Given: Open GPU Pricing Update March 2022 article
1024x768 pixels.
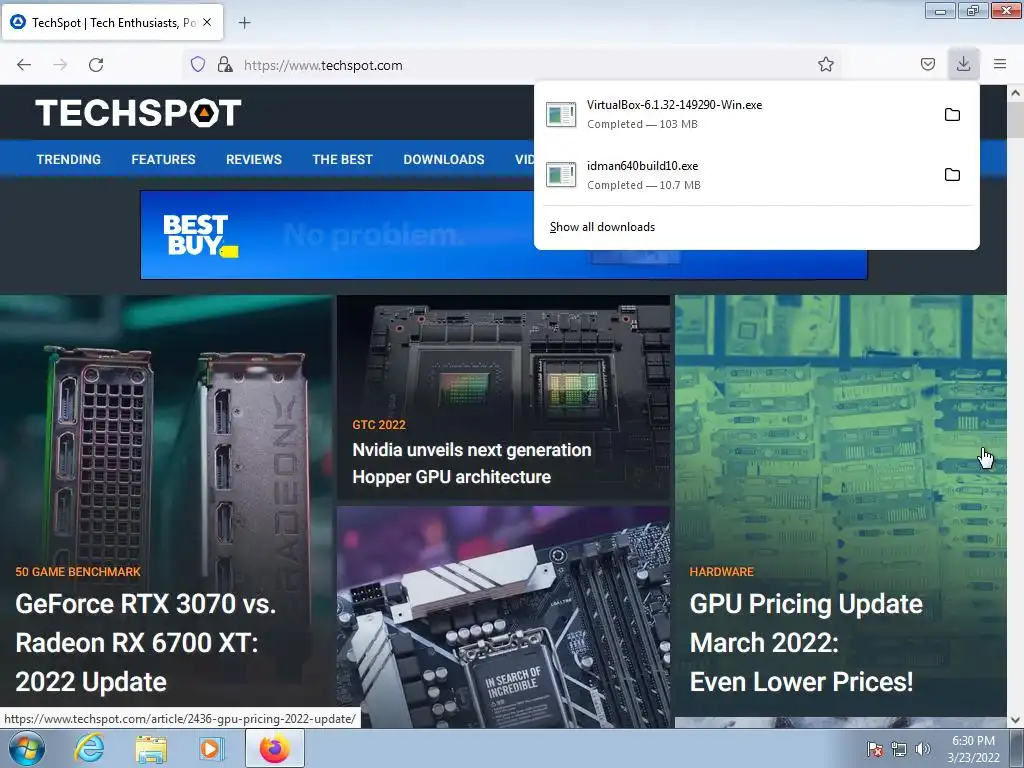Looking at the screenshot, I should pyautogui.click(x=807, y=643).
